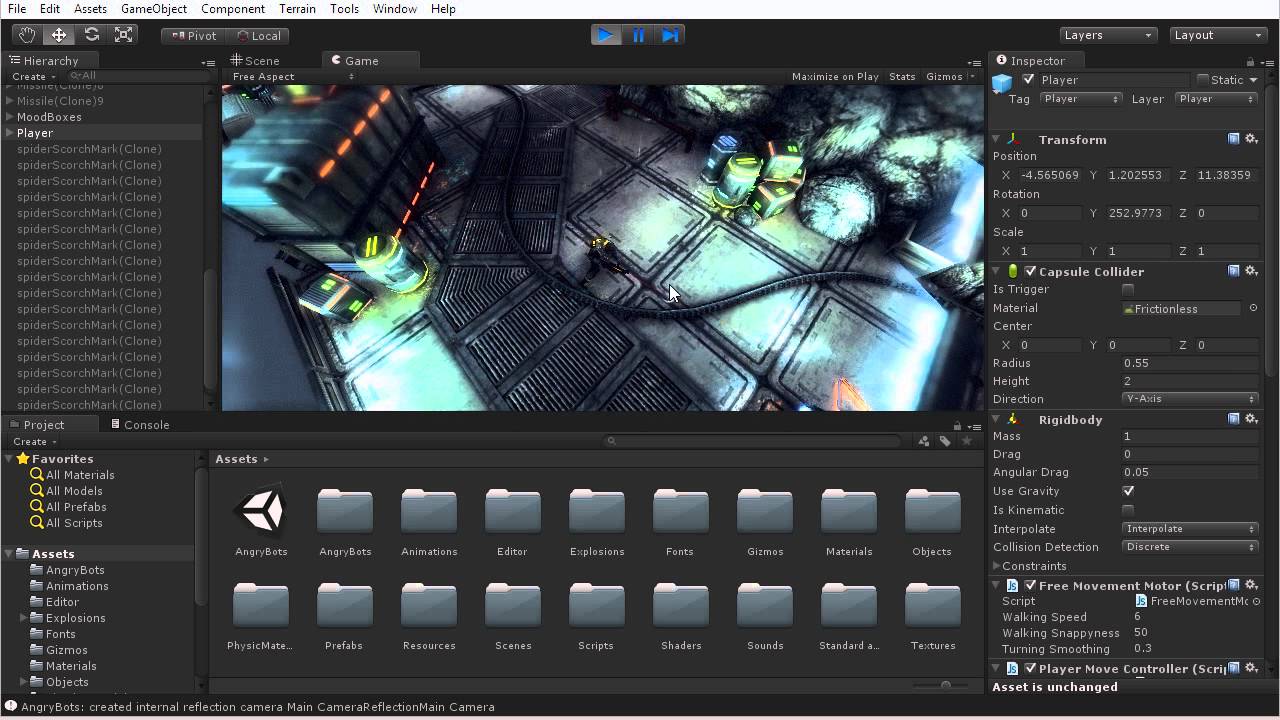Select the Hand tool in toolbar
1280x720 pixels.
click(x=27, y=35)
